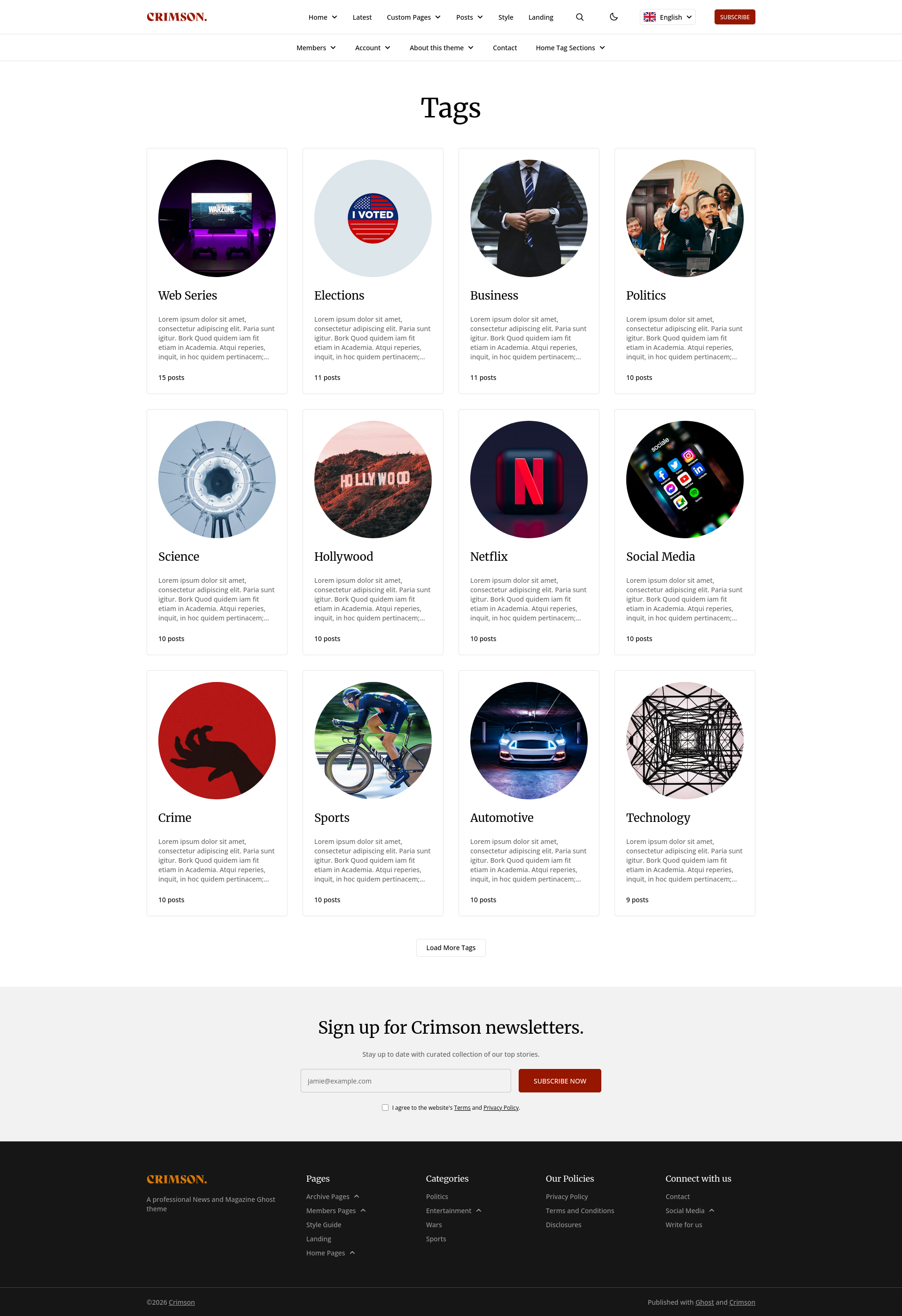This screenshot has height=1316, width=902.
Task: Open the Home Tag Sections menu
Action: tap(570, 47)
